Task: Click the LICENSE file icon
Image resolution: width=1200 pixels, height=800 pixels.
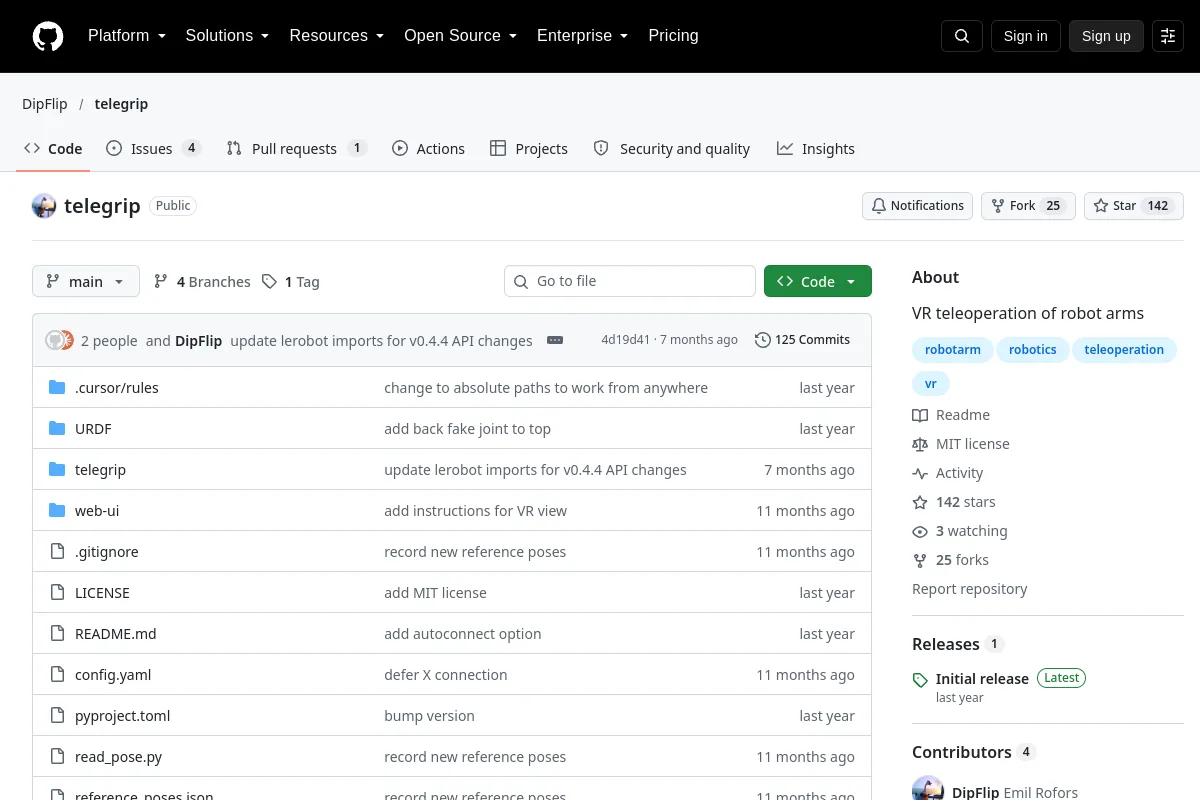Action: (57, 593)
